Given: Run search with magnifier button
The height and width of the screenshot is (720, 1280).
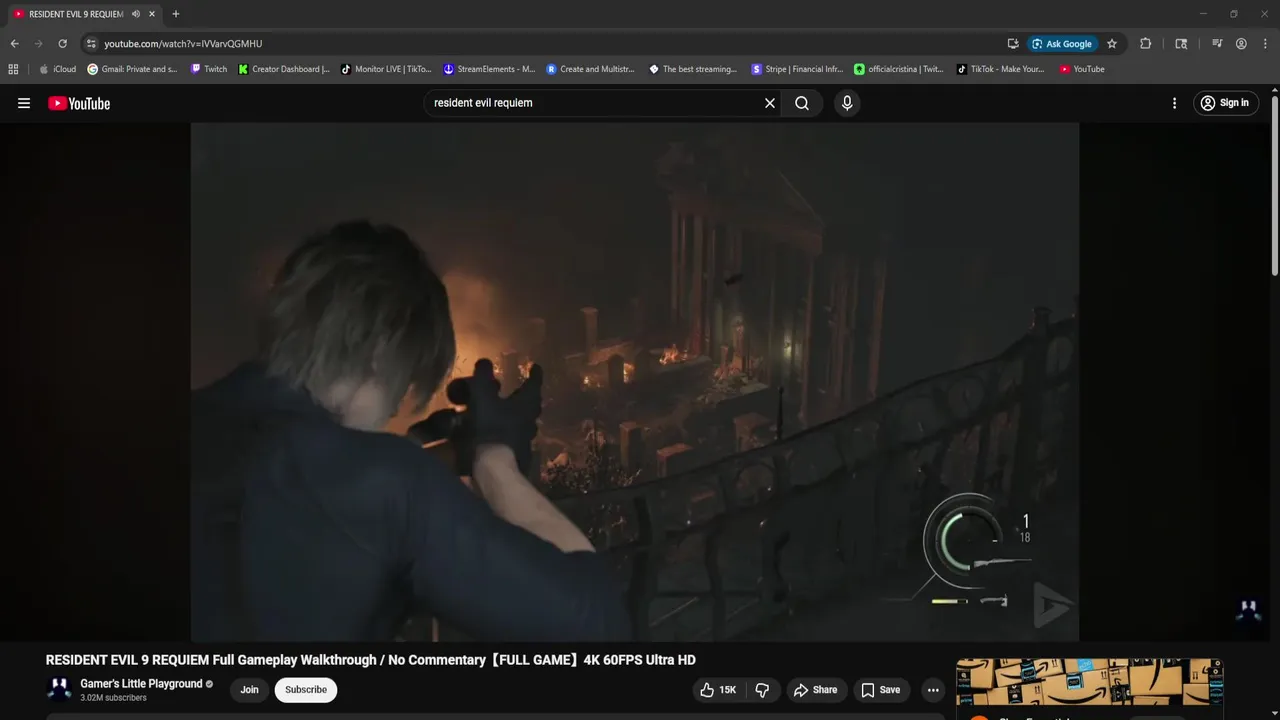Looking at the screenshot, I should [802, 103].
